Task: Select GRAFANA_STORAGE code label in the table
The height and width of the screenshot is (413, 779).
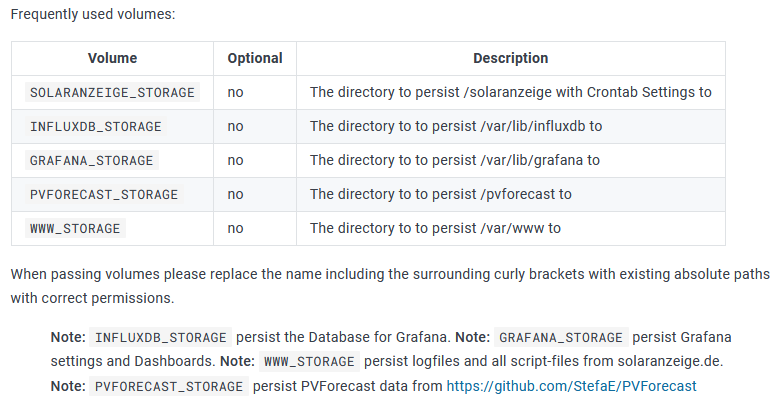Action: click(92, 160)
